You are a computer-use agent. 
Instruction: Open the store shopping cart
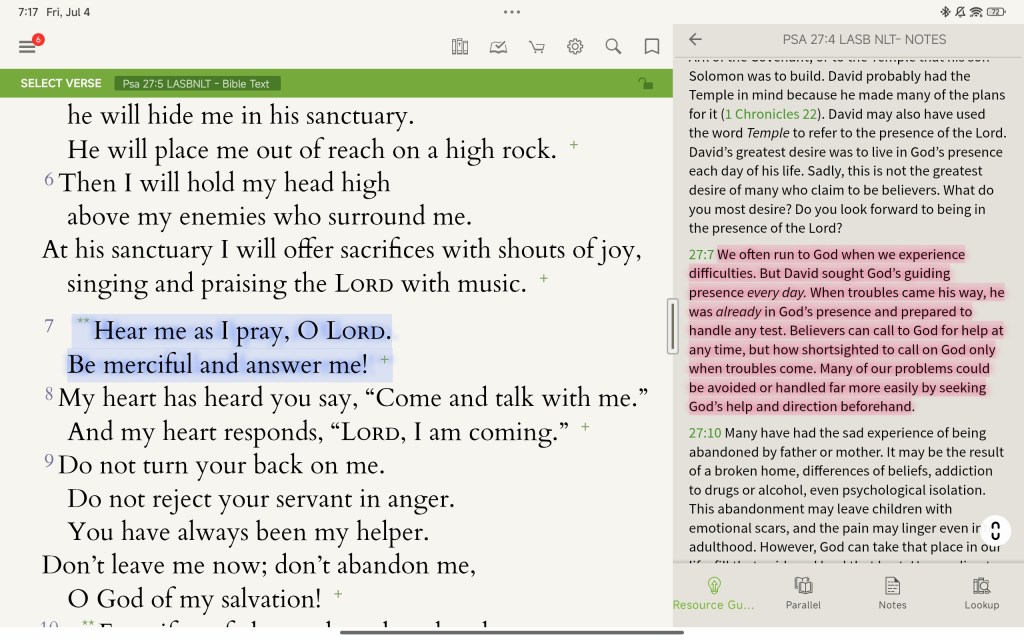coord(537,47)
